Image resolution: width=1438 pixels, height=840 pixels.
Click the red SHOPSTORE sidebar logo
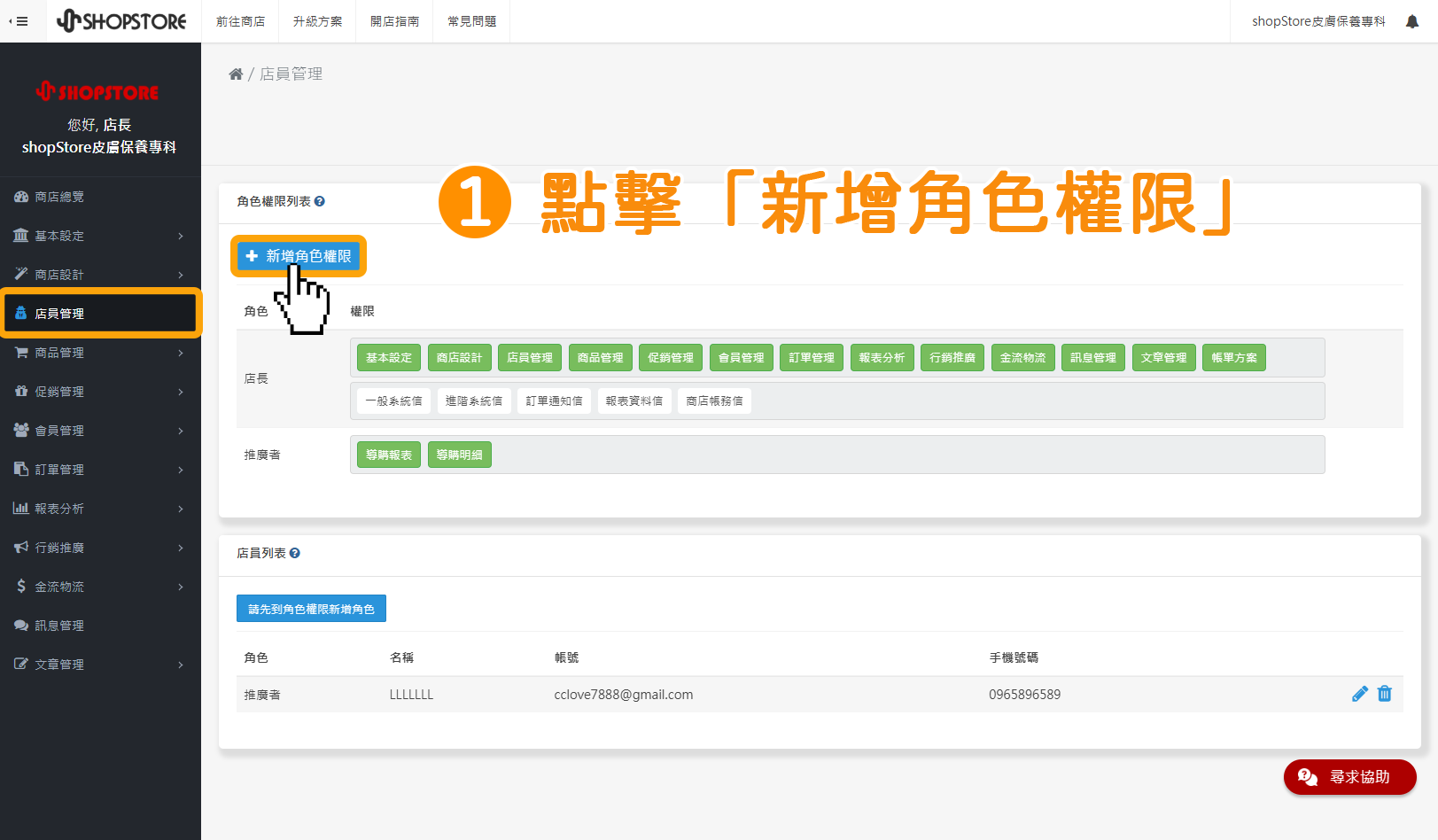click(97, 91)
